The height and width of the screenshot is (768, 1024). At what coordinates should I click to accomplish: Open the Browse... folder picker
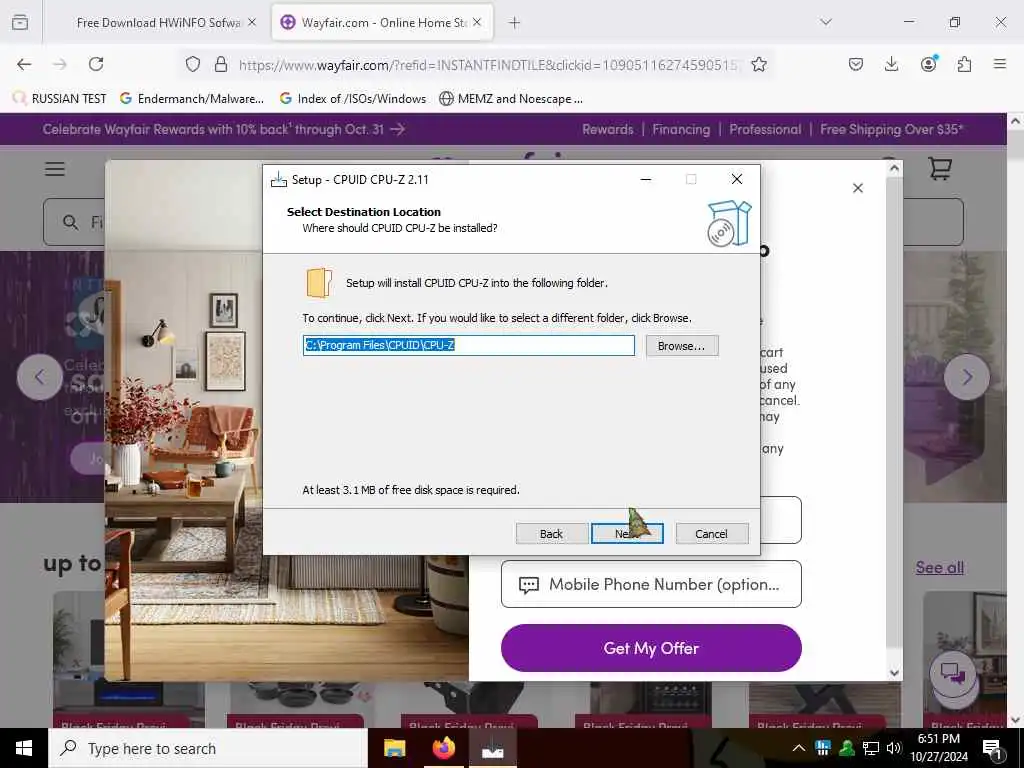click(681, 345)
